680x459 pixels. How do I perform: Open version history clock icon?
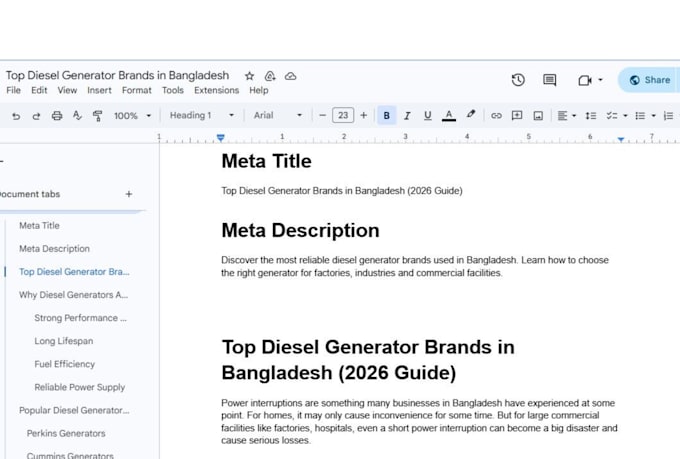click(x=518, y=80)
